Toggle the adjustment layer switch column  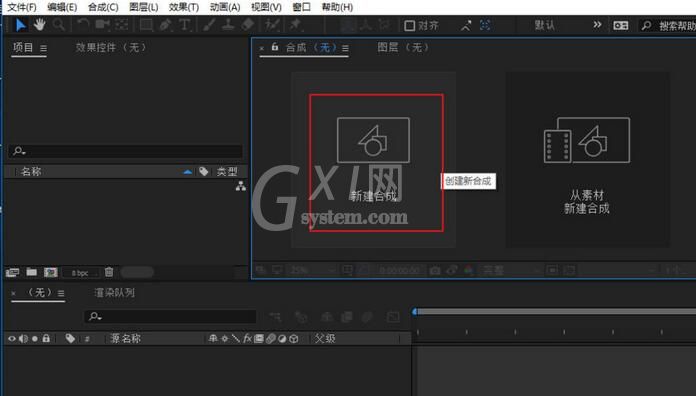[x=282, y=339]
